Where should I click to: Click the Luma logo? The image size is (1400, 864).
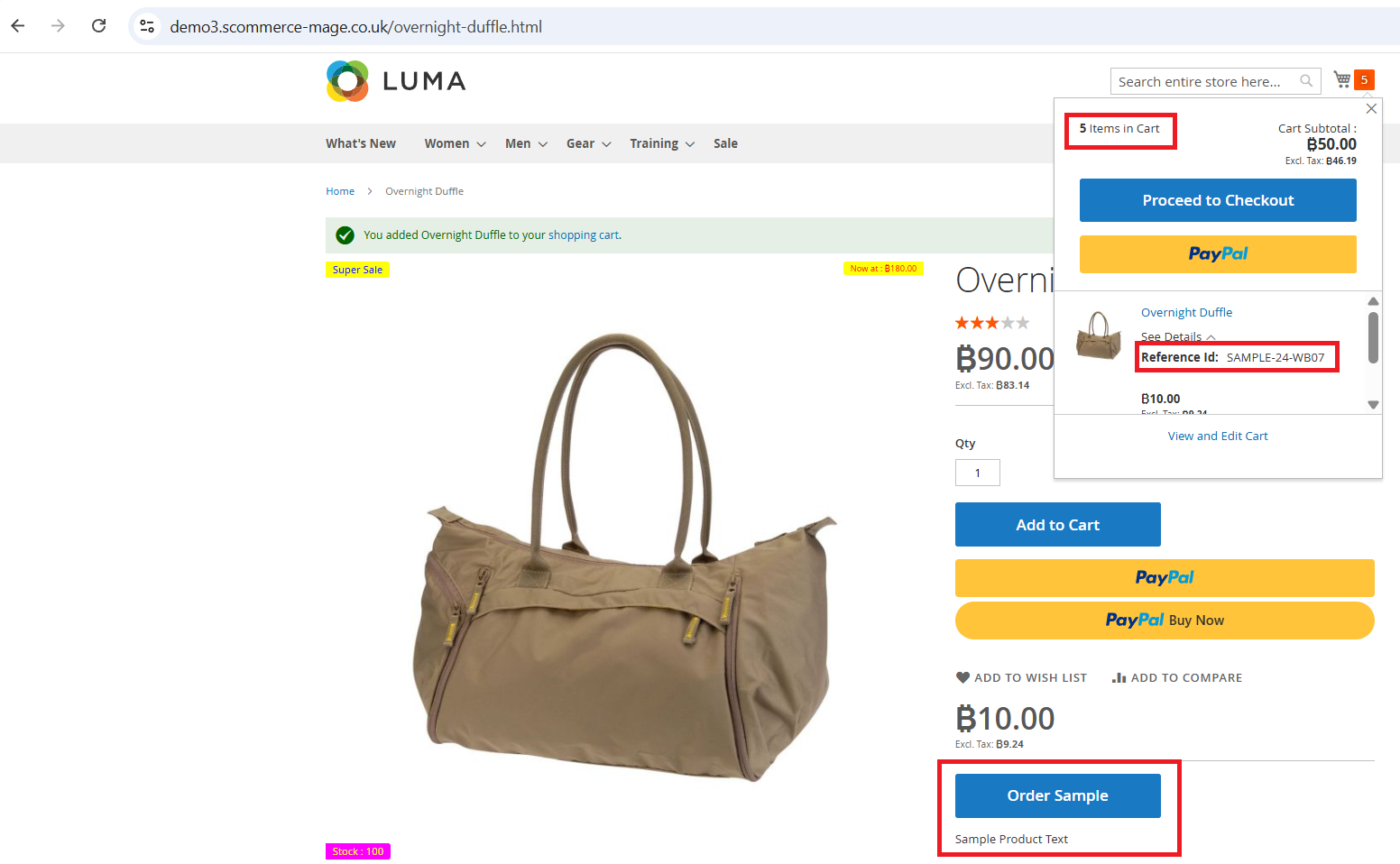point(396,81)
